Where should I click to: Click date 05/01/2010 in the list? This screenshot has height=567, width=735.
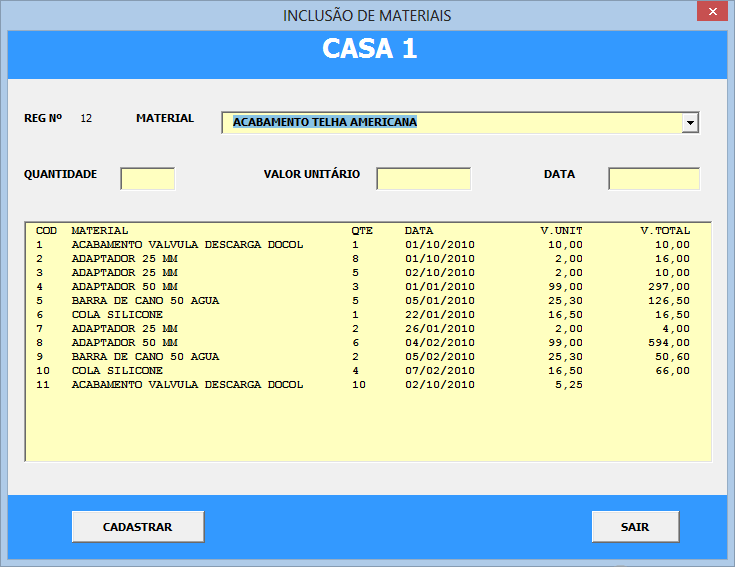click(x=440, y=301)
